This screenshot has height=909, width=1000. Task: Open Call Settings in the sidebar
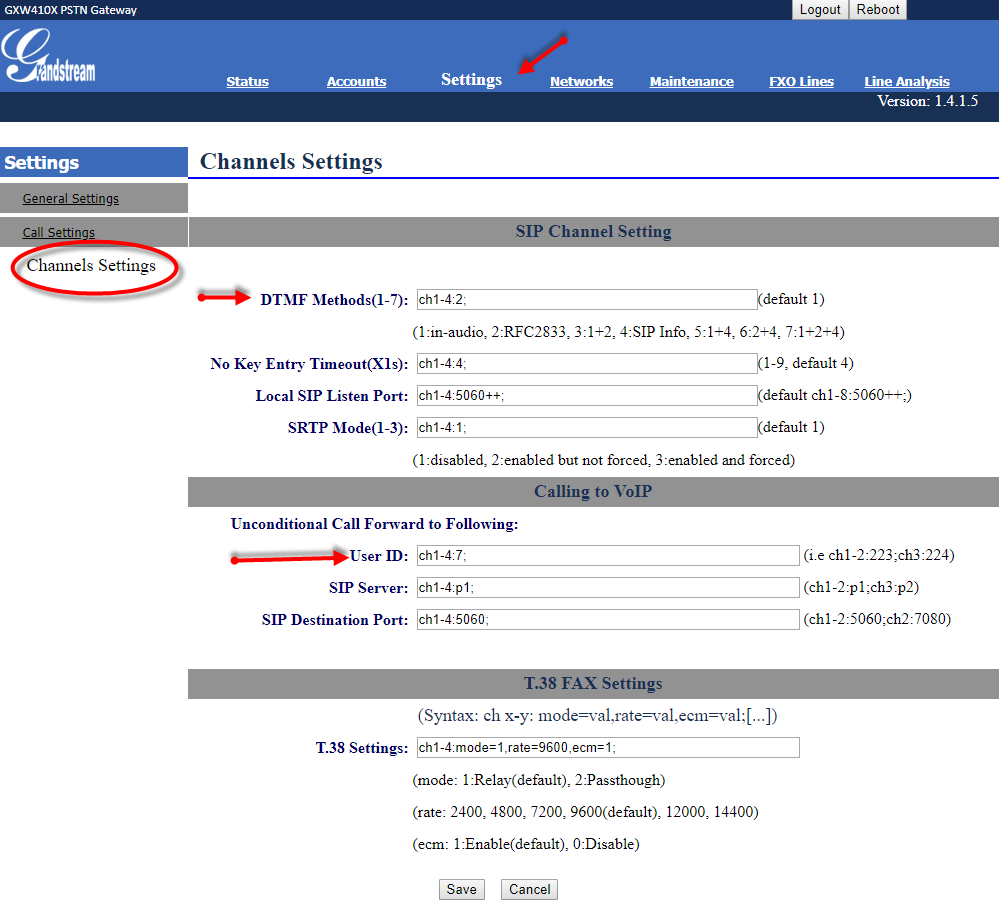tap(59, 232)
